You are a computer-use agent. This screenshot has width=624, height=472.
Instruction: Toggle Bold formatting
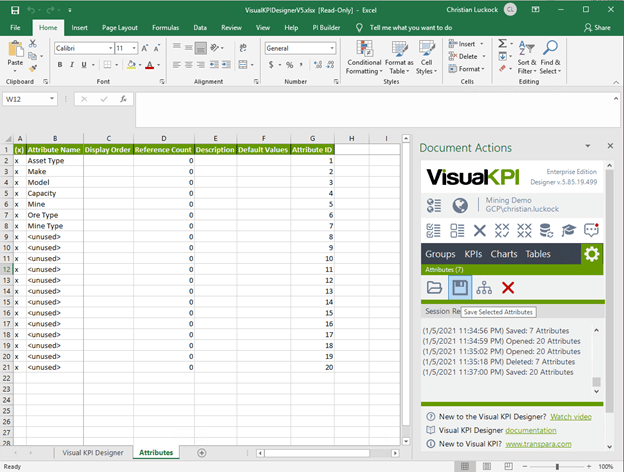click(x=60, y=64)
